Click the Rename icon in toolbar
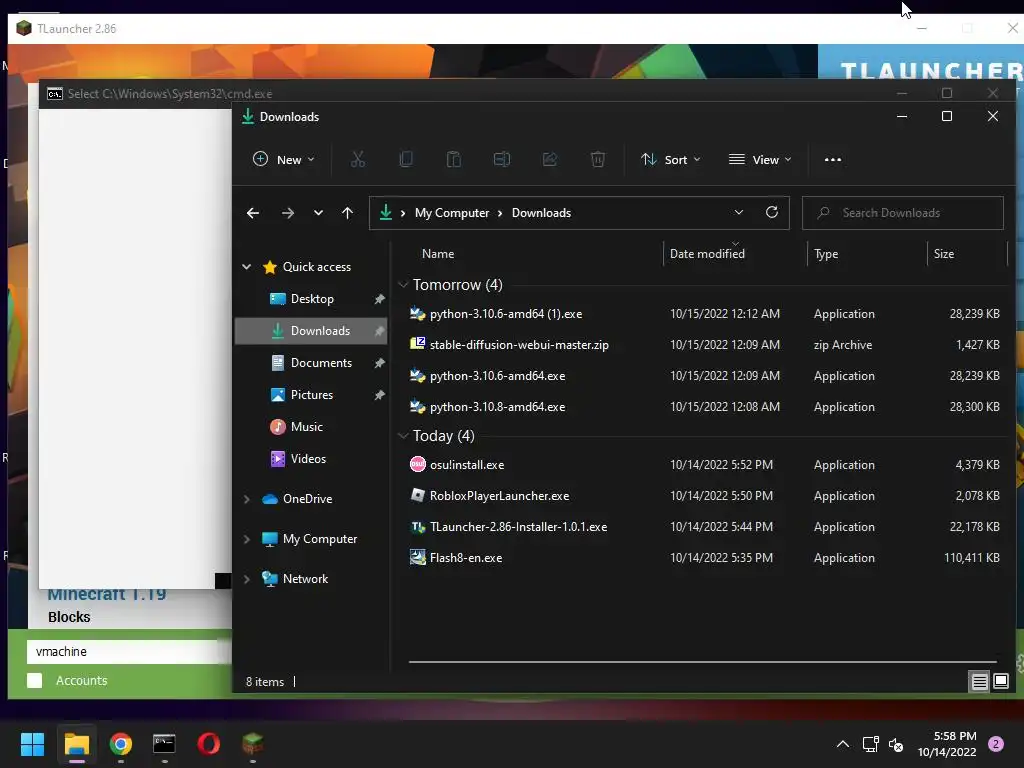1024x768 pixels. click(x=502, y=159)
